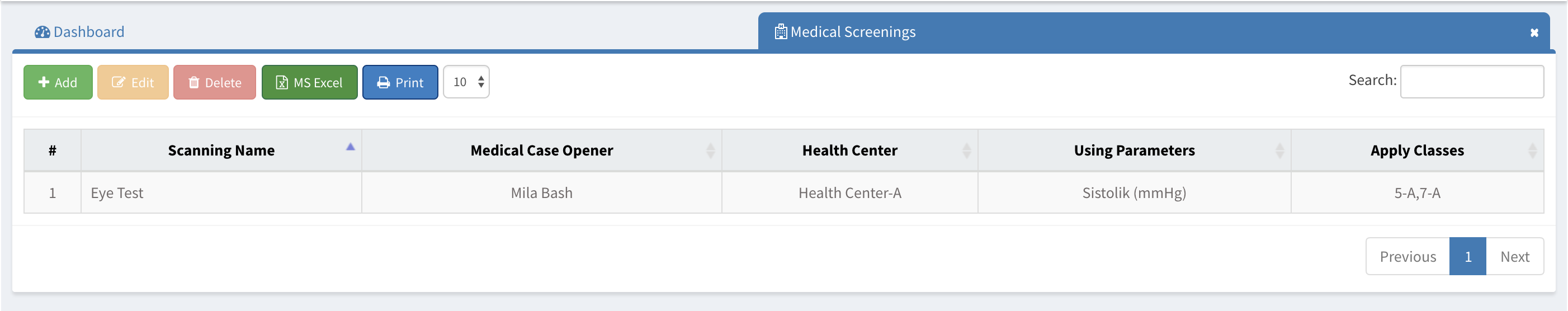The height and width of the screenshot is (311, 1568).
Task: Switch to the Dashboard tab
Action: coord(88,32)
